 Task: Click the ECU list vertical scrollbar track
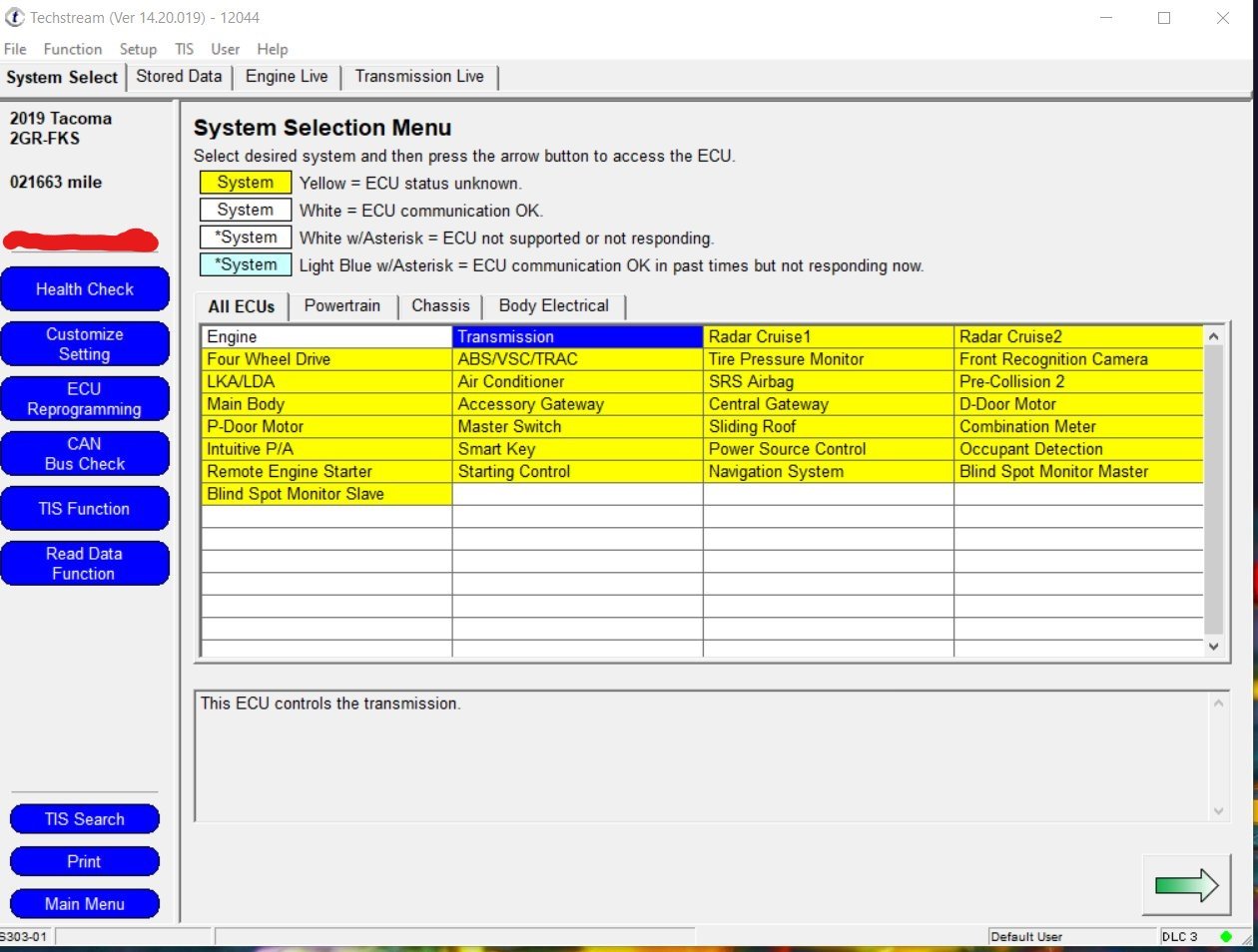tap(1214, 489)
